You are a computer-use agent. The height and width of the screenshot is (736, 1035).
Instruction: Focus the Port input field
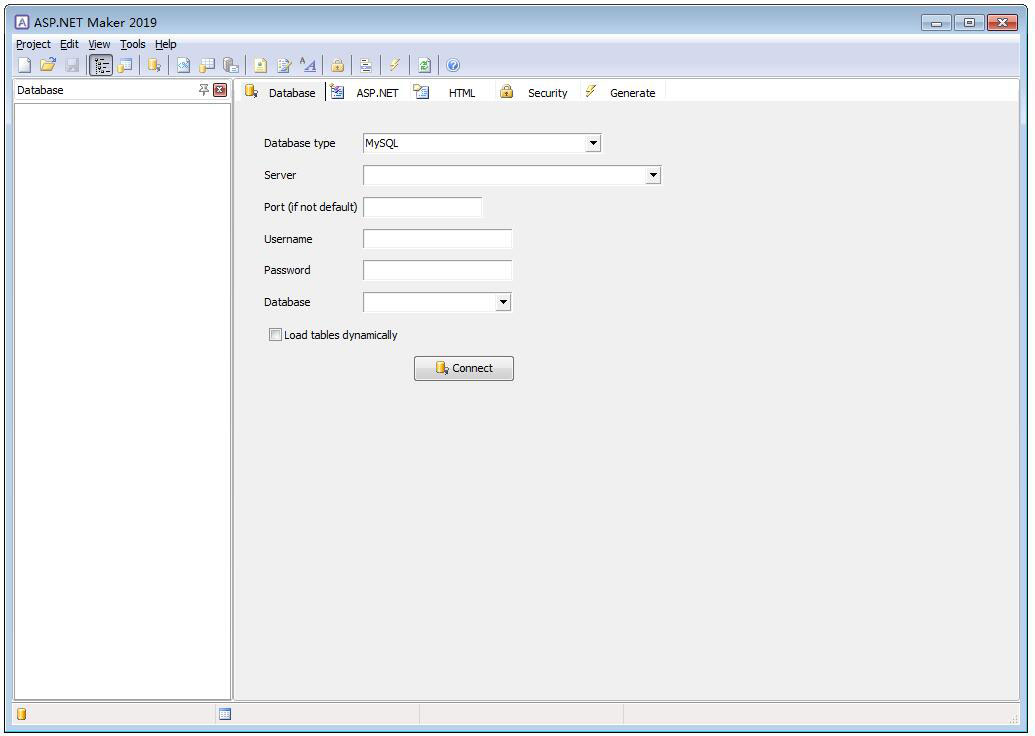point(422,207)
